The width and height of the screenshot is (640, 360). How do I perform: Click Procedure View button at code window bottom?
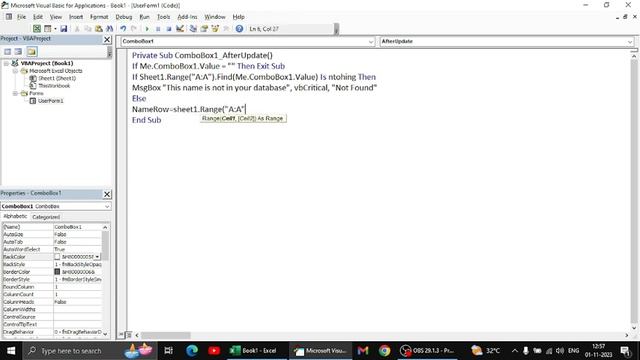tap(121, 335)
